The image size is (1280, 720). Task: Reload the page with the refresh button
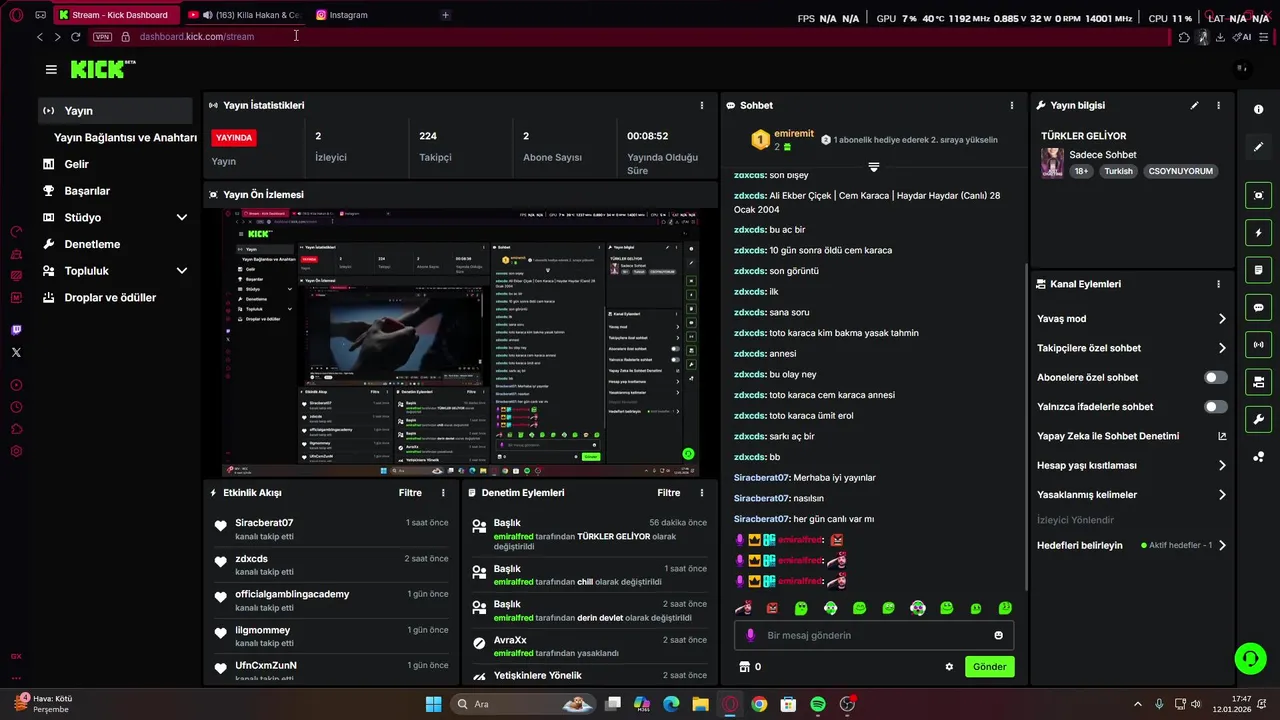click(x=75, y=37)
